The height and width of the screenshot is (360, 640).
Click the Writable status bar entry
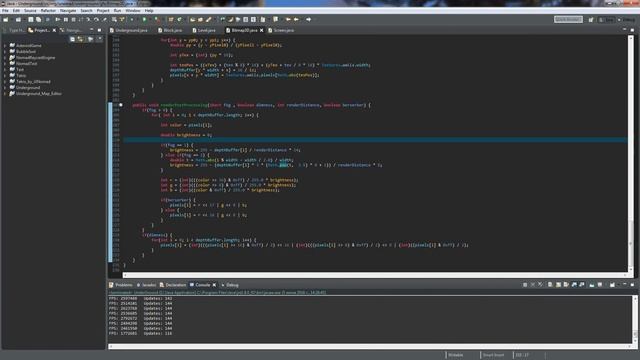coord(456,355)
